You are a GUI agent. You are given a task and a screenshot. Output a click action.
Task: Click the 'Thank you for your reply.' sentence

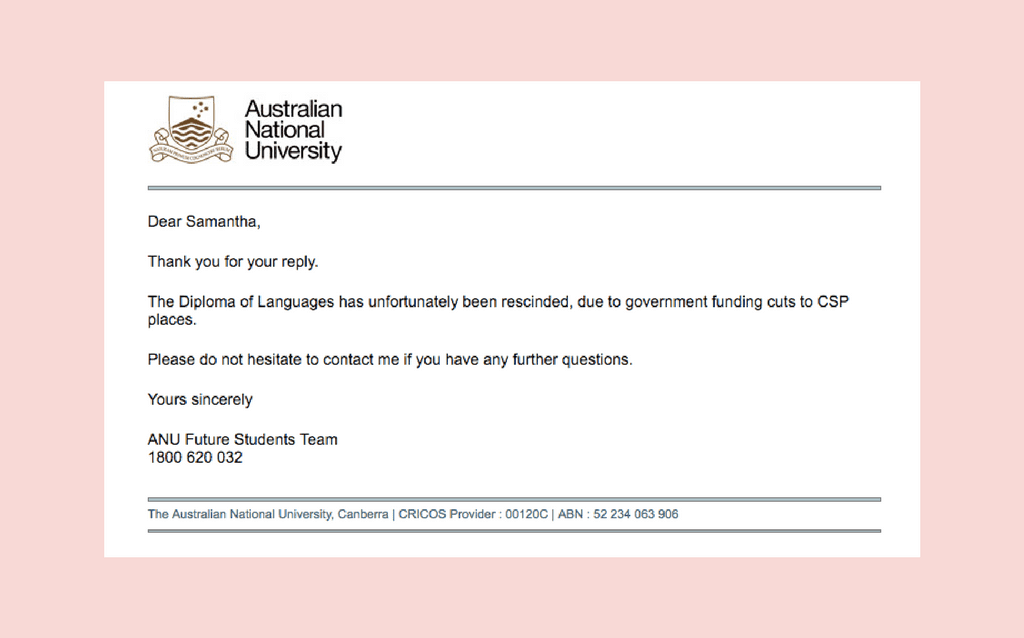[x=232, y=262]
